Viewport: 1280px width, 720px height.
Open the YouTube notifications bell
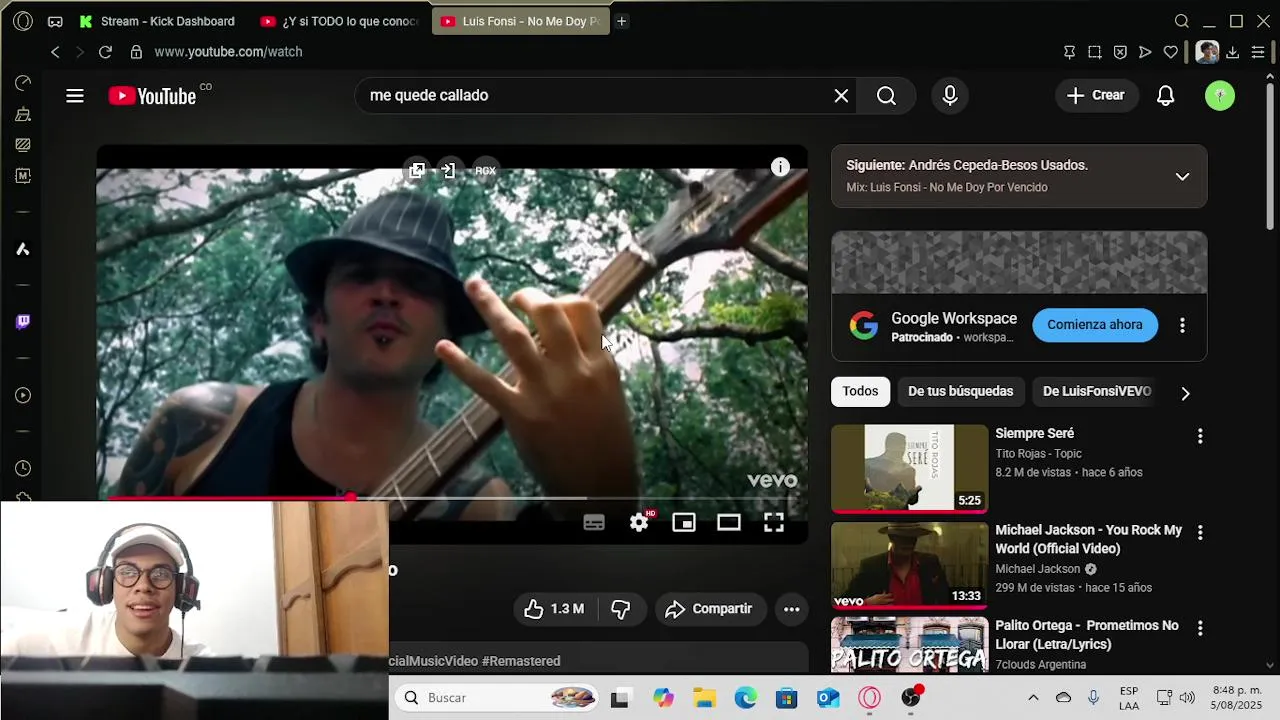(x=1166, y=96)
